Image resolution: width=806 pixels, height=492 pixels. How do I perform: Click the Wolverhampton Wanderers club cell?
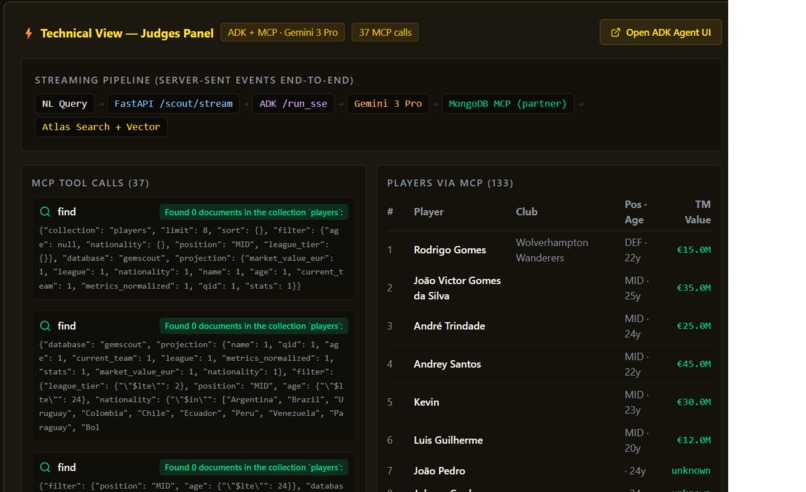552,250
